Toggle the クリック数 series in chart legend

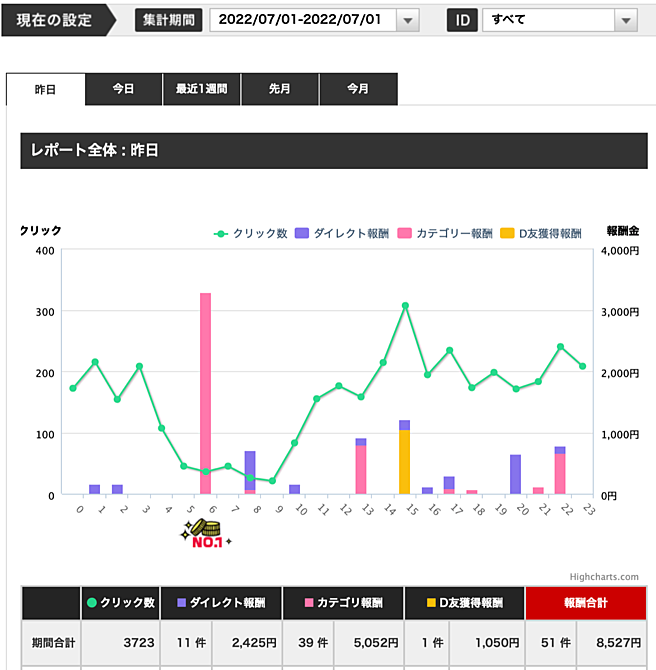pos(250,233)
